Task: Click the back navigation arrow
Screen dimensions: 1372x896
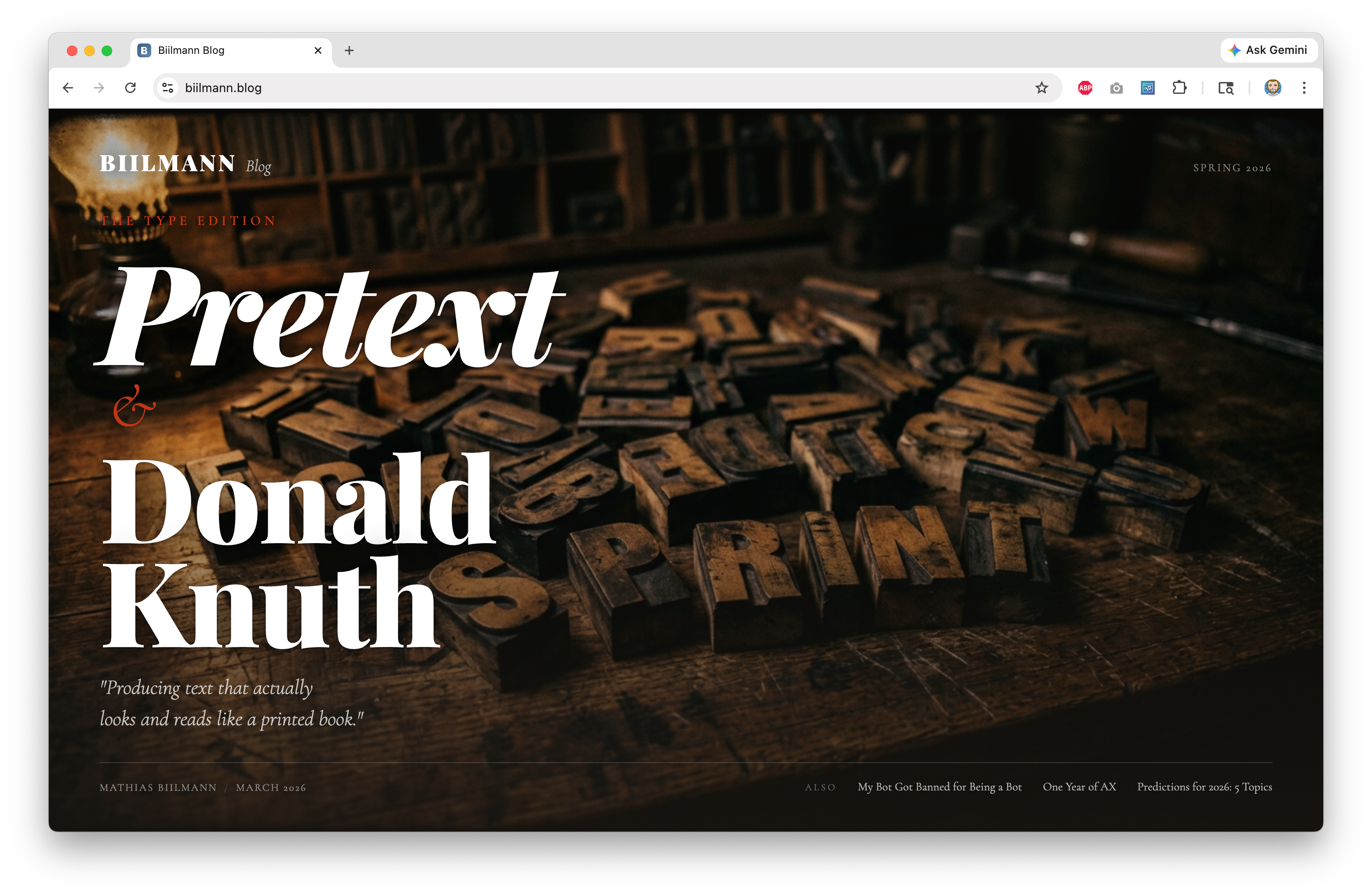Action: 67,88
